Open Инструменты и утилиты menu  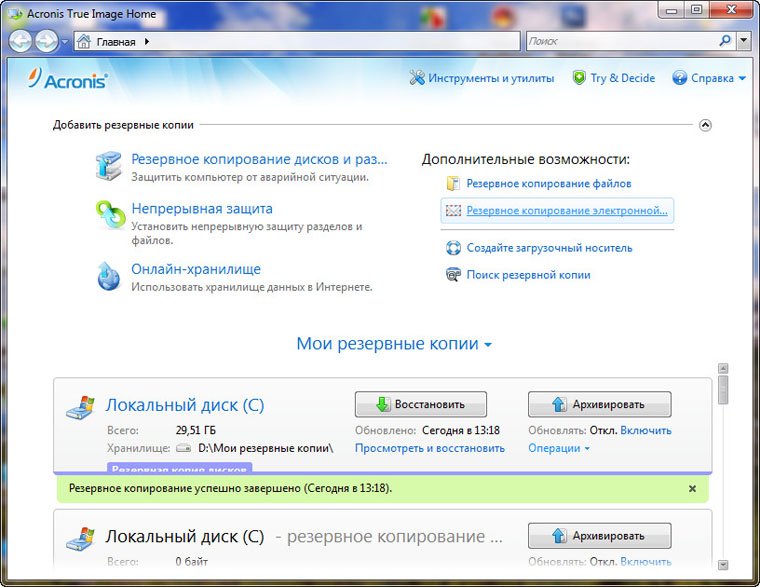click(481, 78)
